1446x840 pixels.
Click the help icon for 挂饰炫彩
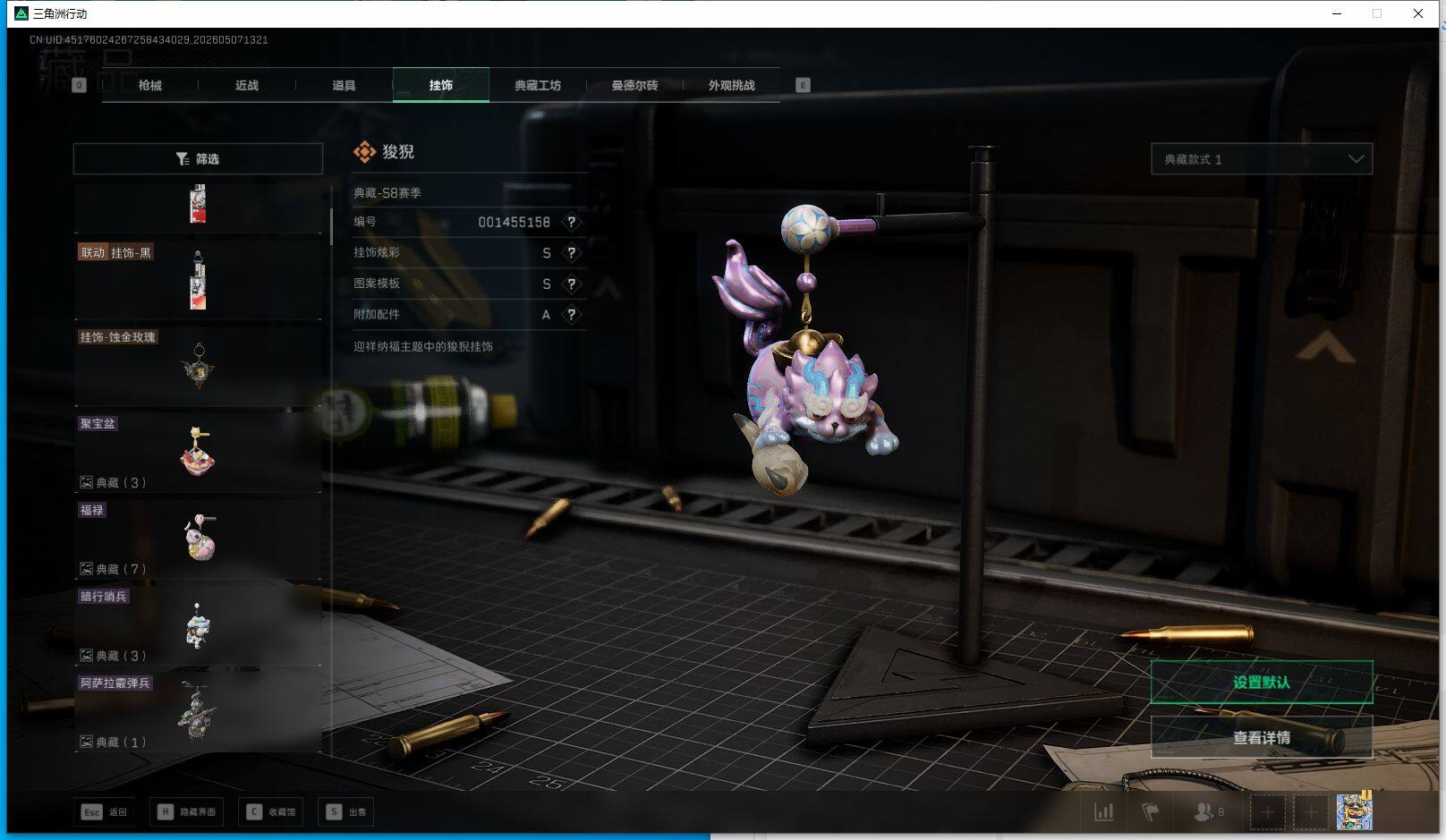[x=572, y=253]
